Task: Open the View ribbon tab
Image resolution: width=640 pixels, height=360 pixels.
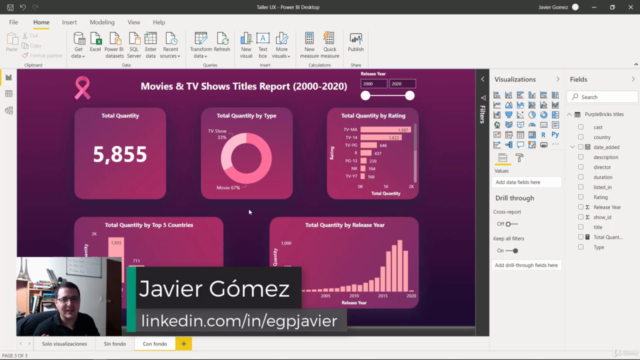Action: pos(133,22)
